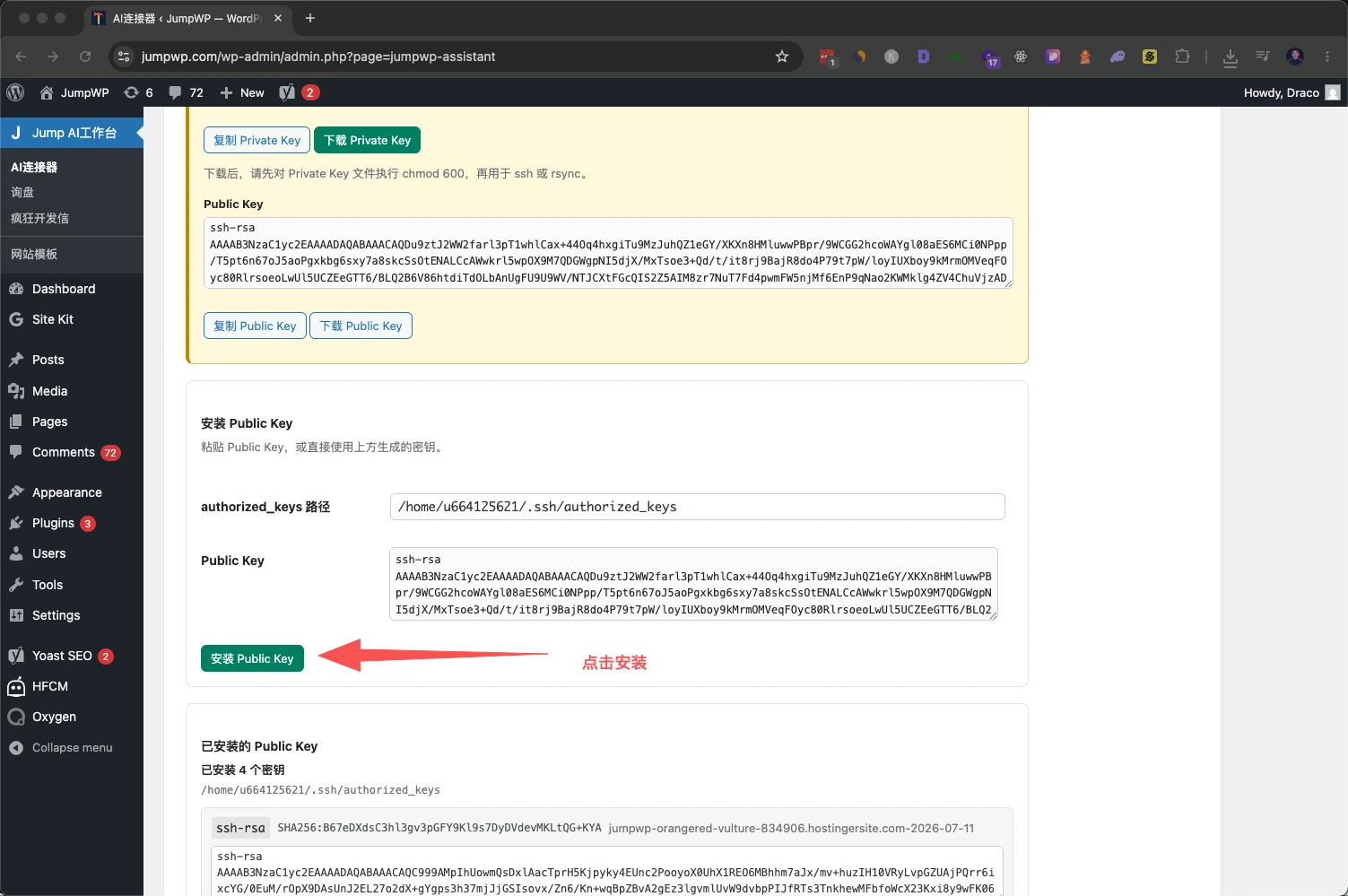Click the 复制 Public Key button

[x=255, y=326]
